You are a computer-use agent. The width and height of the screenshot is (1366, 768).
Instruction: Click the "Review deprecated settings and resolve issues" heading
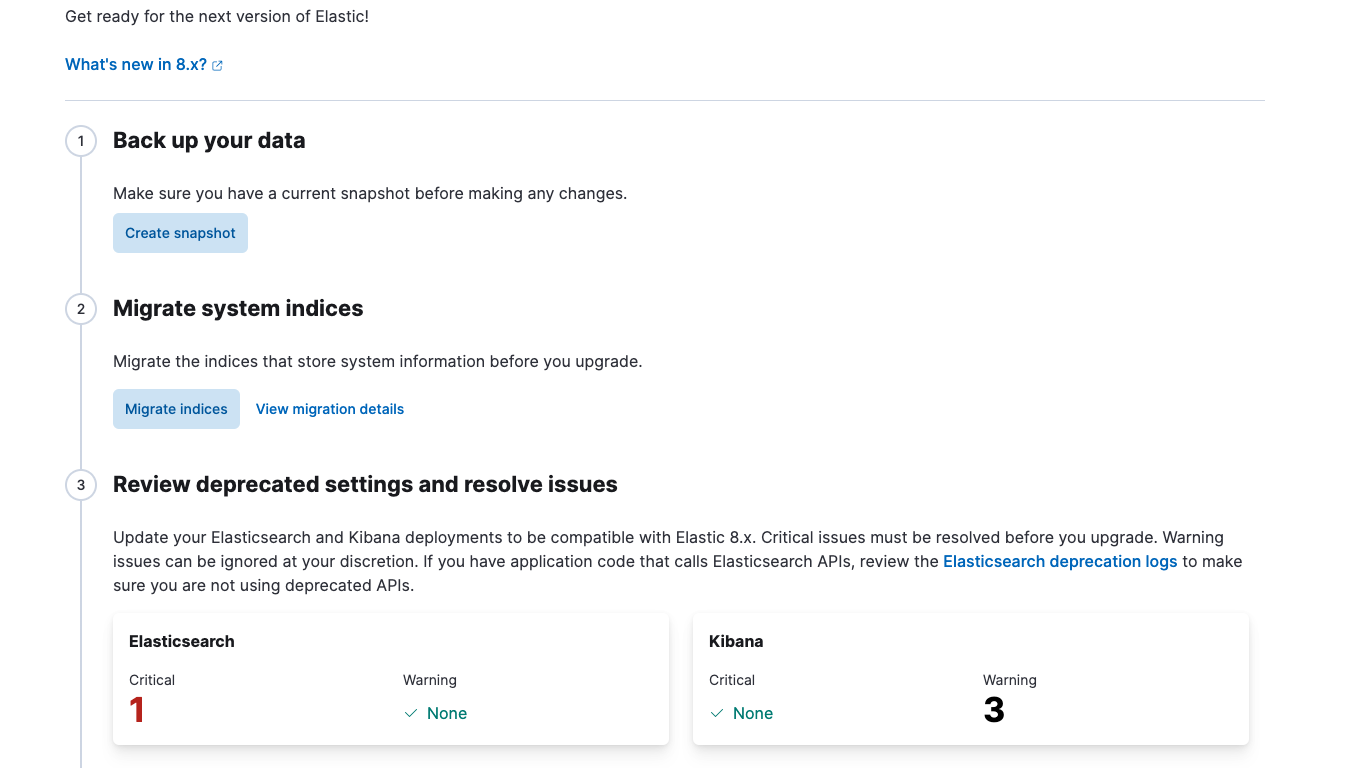coord(364,484)
